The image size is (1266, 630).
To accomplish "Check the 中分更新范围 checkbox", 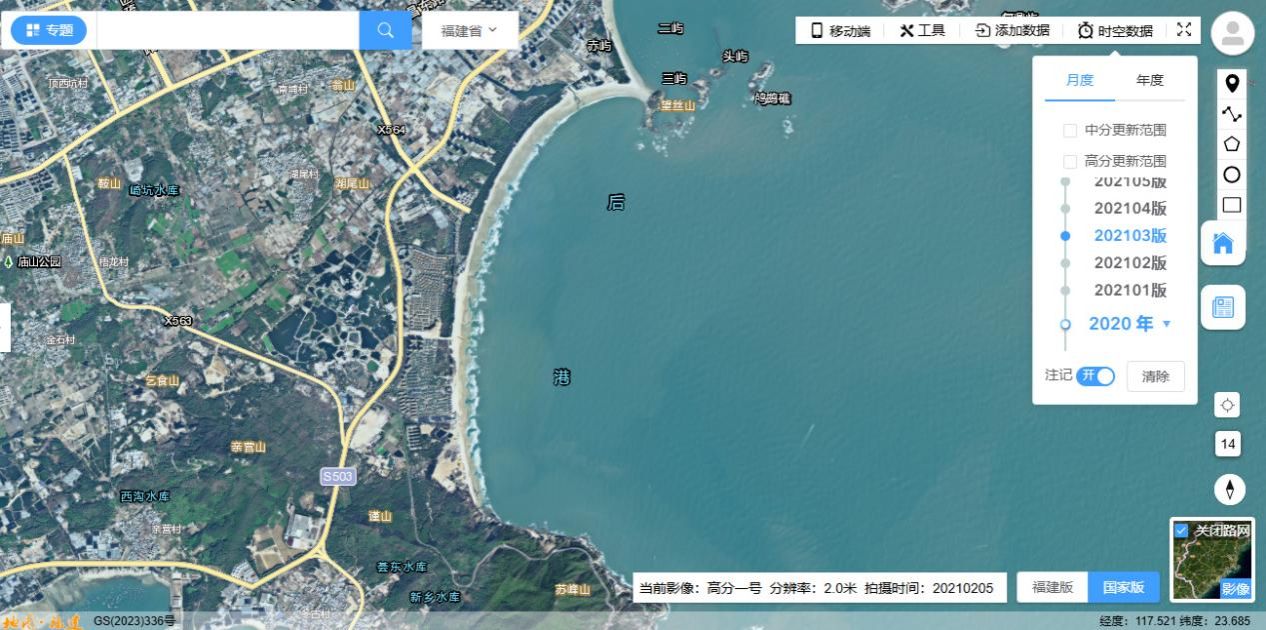I will 1070,130.
